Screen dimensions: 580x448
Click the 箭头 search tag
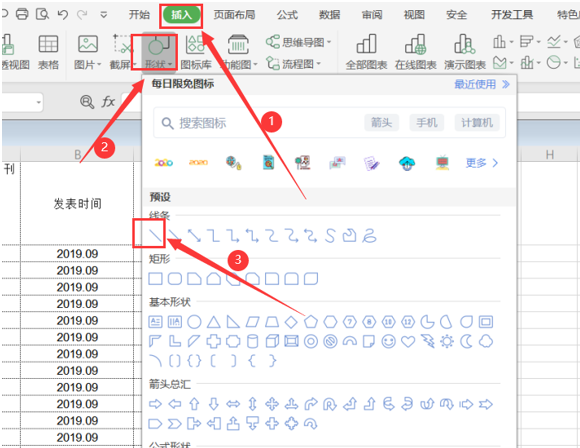click(381, 122)
